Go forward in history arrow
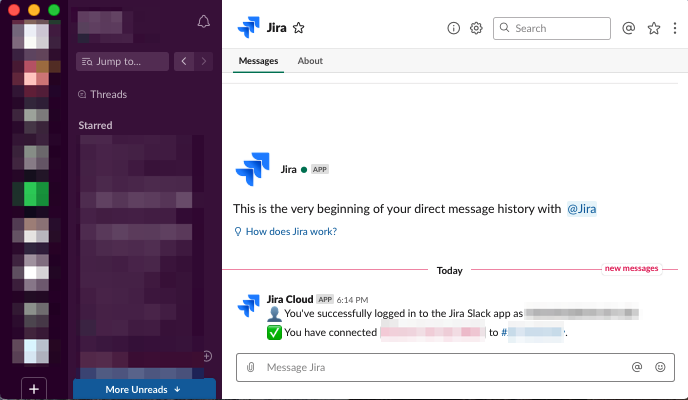688x400 pixels. [x=204, y=61]
